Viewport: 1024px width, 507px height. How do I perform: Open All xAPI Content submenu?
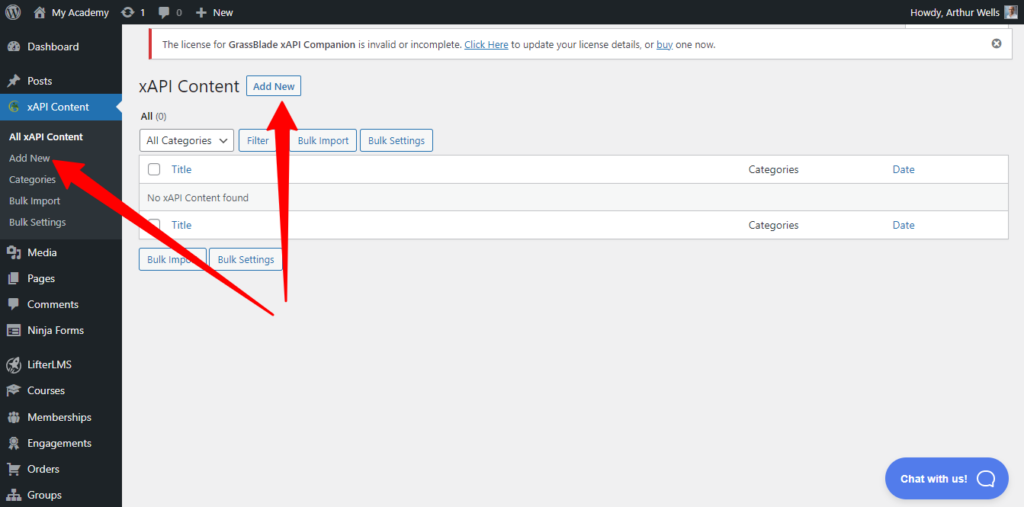pyautogui.click(x=46, y=137)
